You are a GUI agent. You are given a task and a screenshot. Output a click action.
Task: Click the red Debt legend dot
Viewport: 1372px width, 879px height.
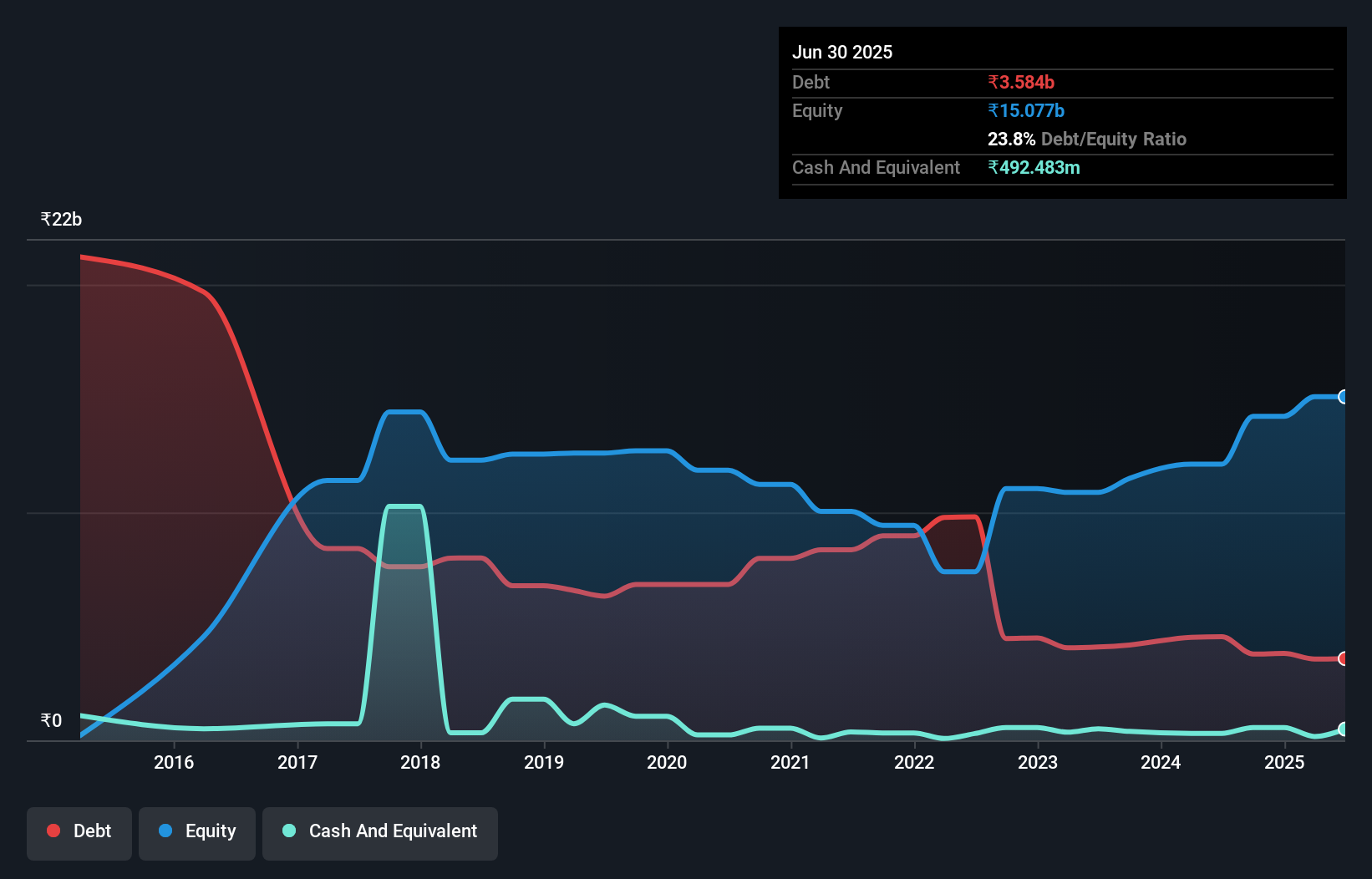click(53, 831)
